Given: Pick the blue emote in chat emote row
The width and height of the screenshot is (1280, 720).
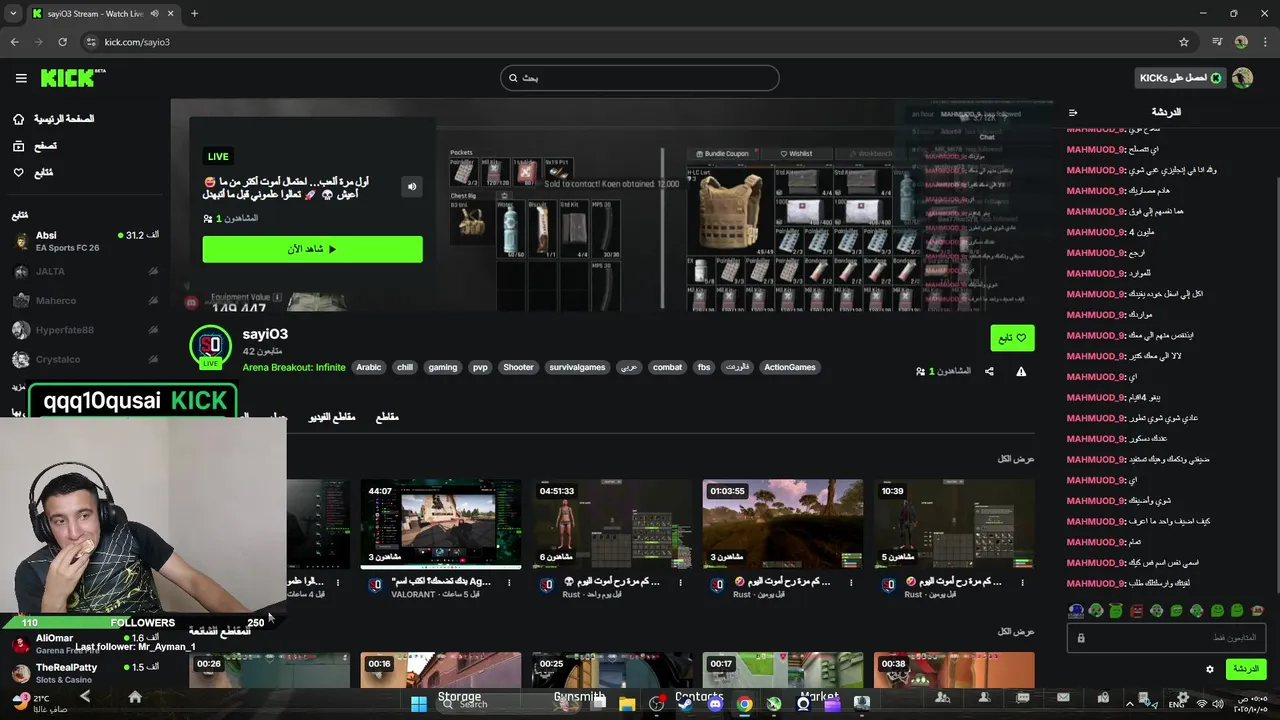Looking at the screenshot, I should click(1076, 610).
